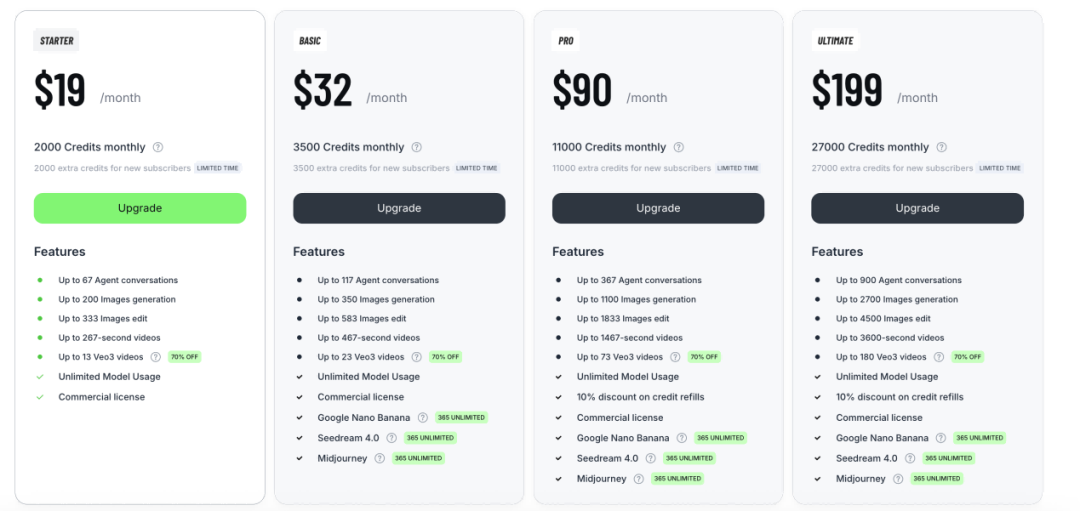Click the 365 UNLIMITED tag beside Pro's Midjourney

tap(677, 479)
